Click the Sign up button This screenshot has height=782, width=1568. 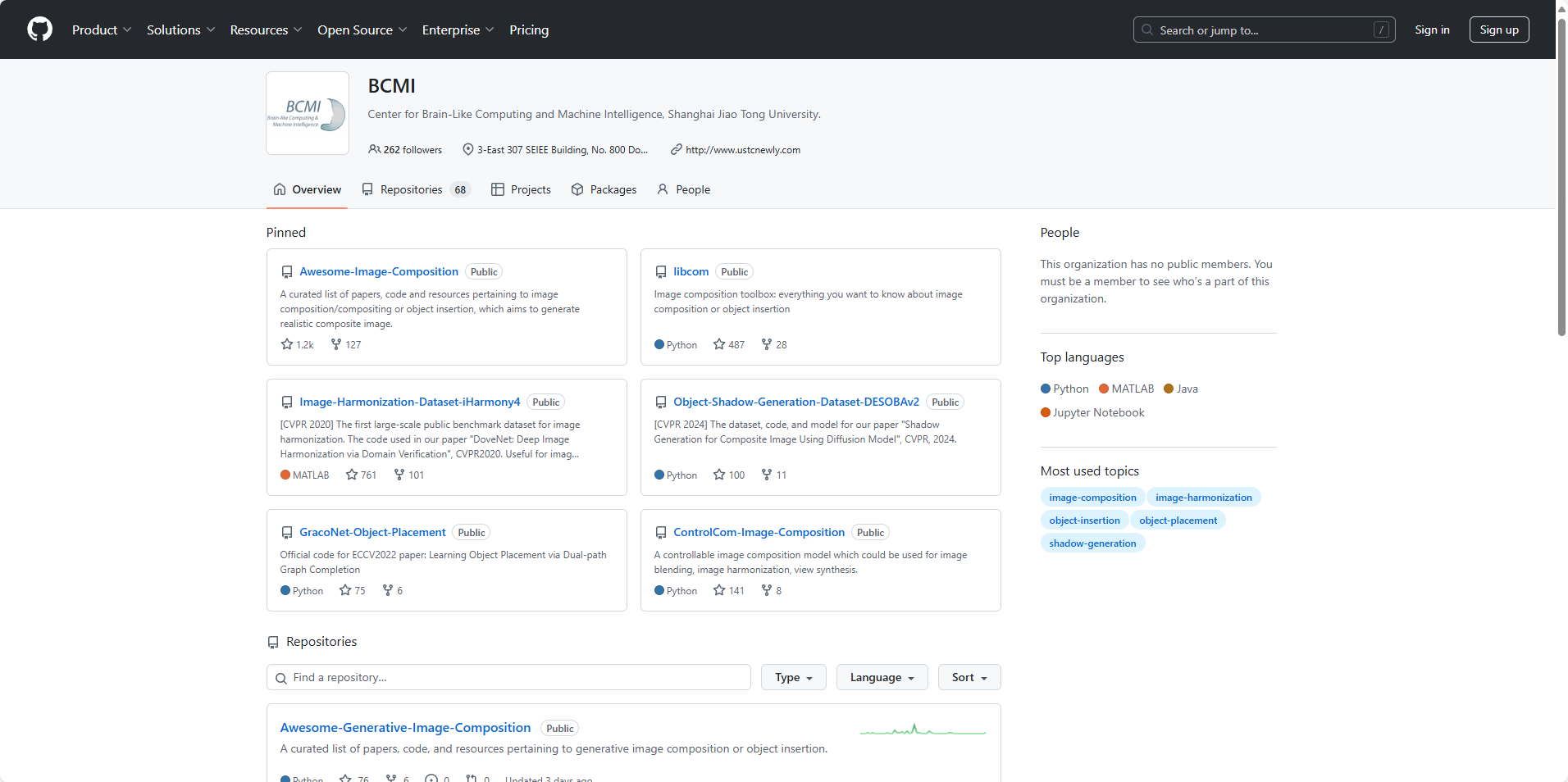click(x=1499, y=30)
